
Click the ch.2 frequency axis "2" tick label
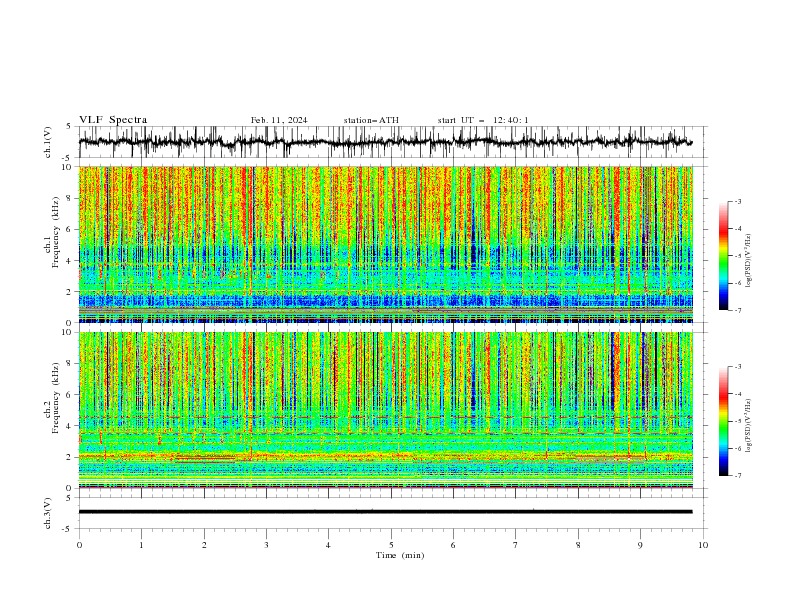(x=70, y=457)
